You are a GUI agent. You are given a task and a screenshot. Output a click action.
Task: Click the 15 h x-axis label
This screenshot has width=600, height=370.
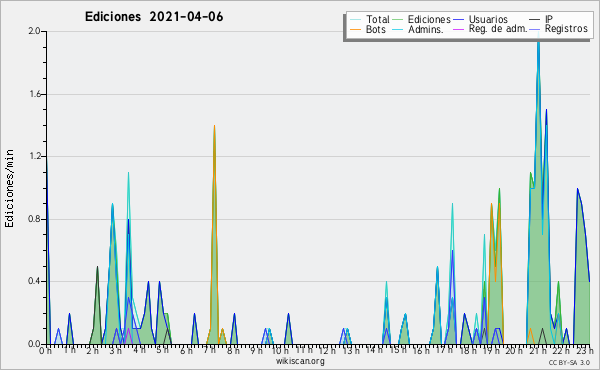pos(398,350)
